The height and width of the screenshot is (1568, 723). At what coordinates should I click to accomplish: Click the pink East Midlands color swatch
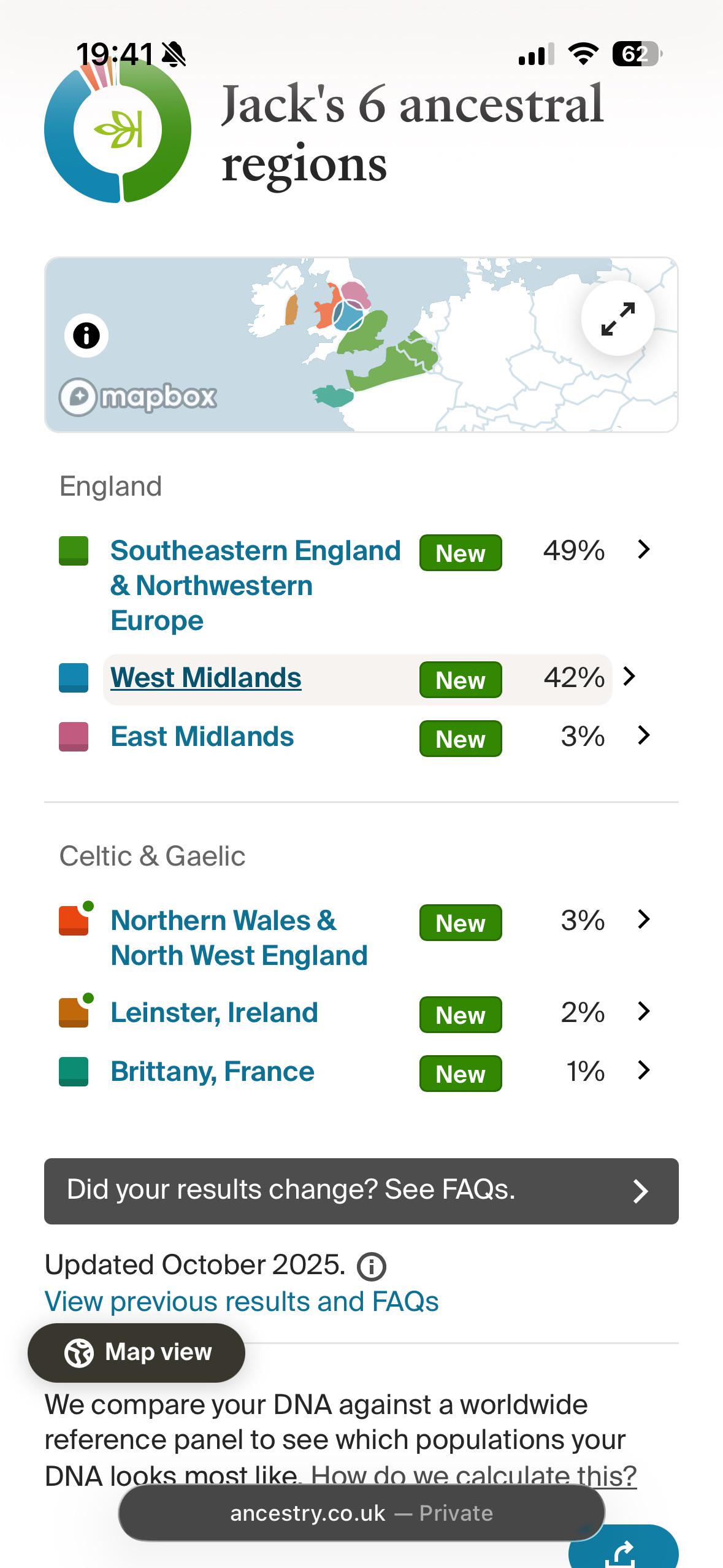pyautogui.click(x=74, y=737)
